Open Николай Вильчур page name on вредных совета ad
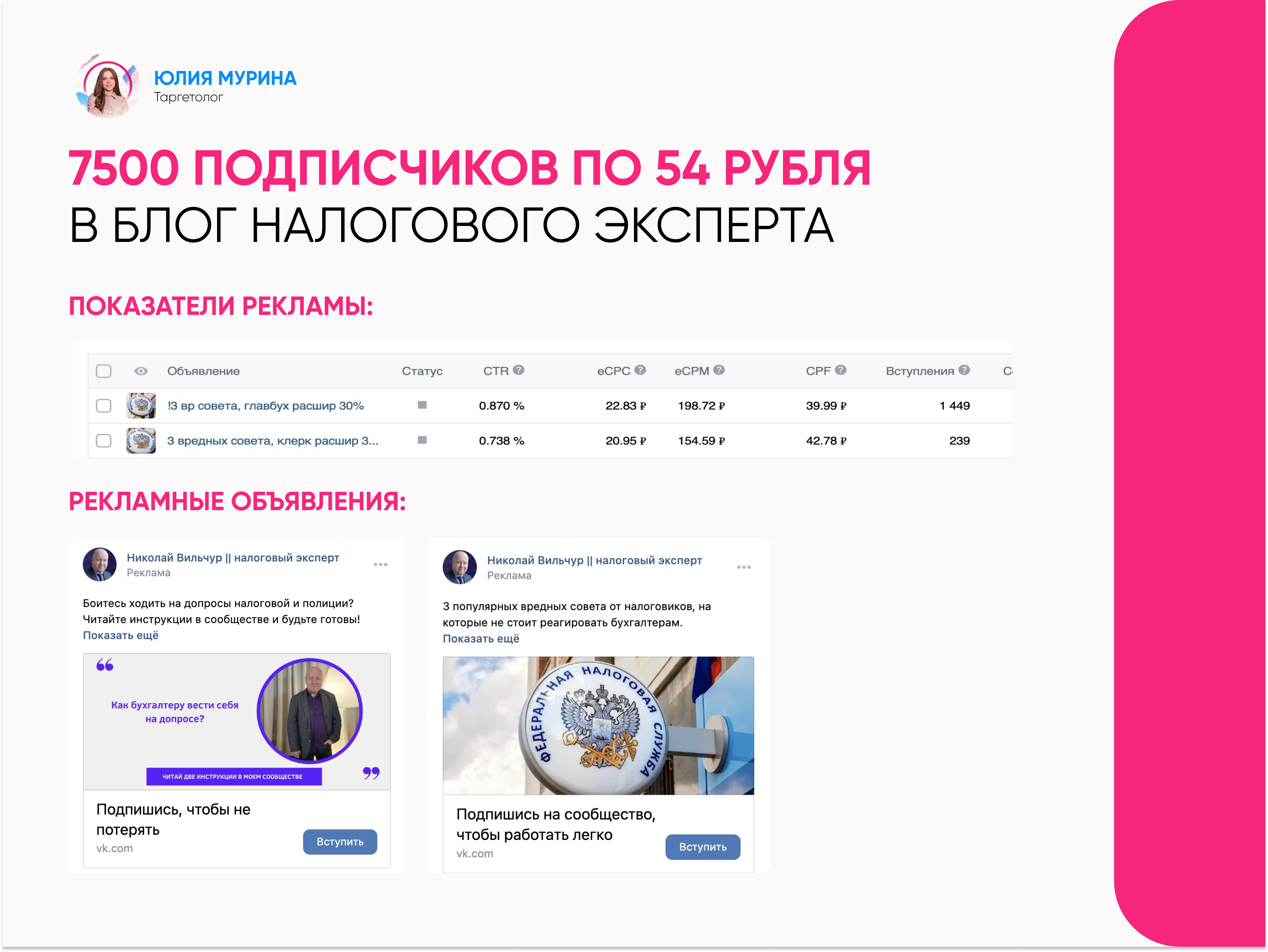 [x=595, y=560]
